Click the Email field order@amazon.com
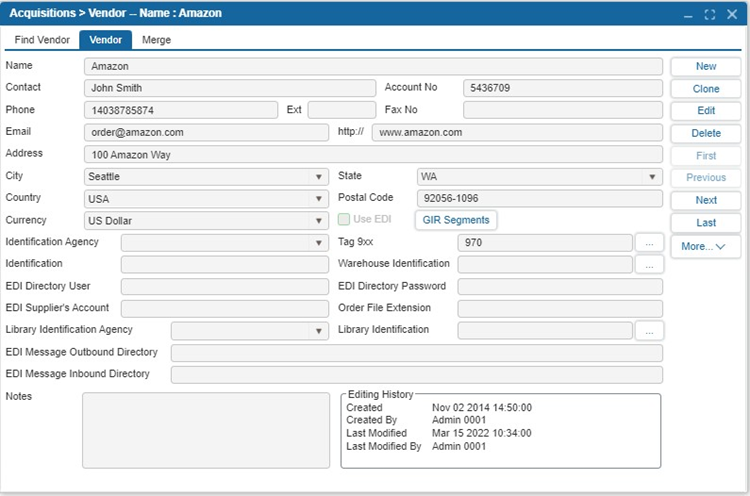 coord(206,132)
